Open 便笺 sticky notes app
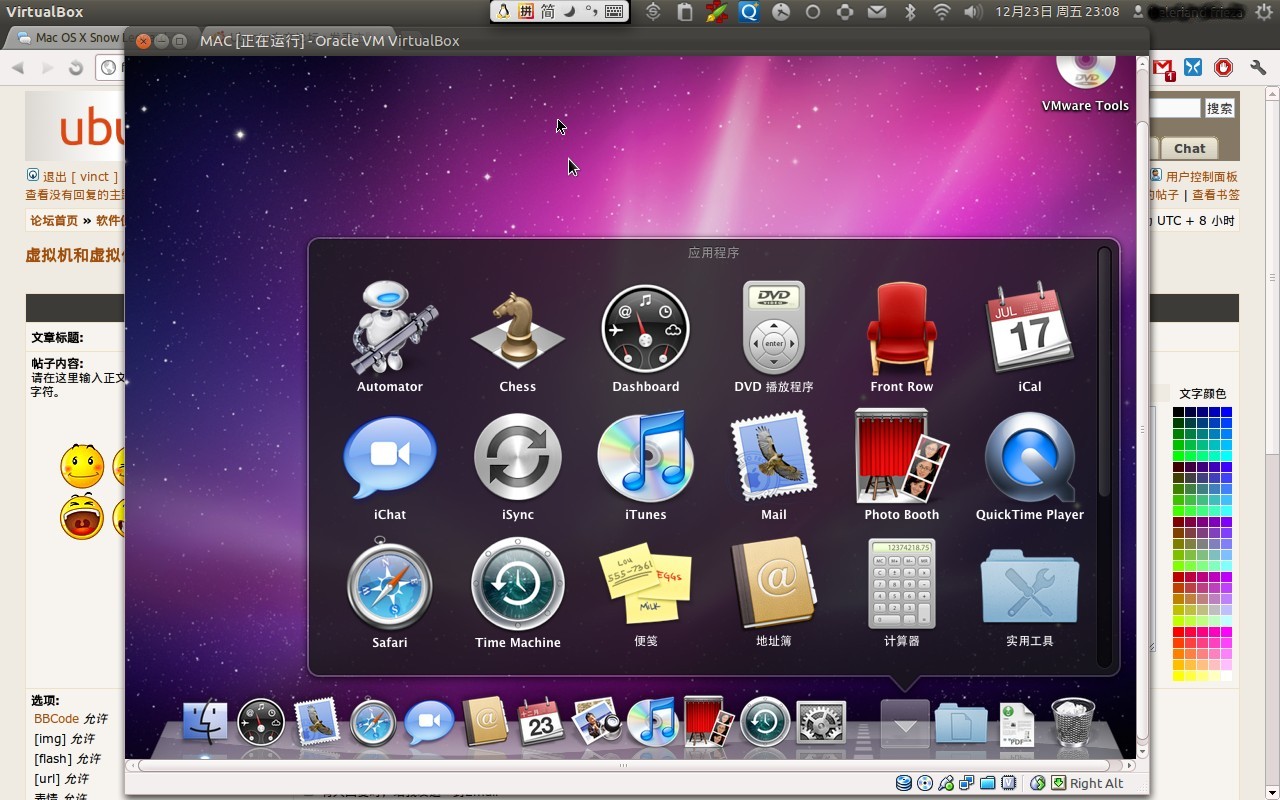1280x800 pixels. coord(646,583)
